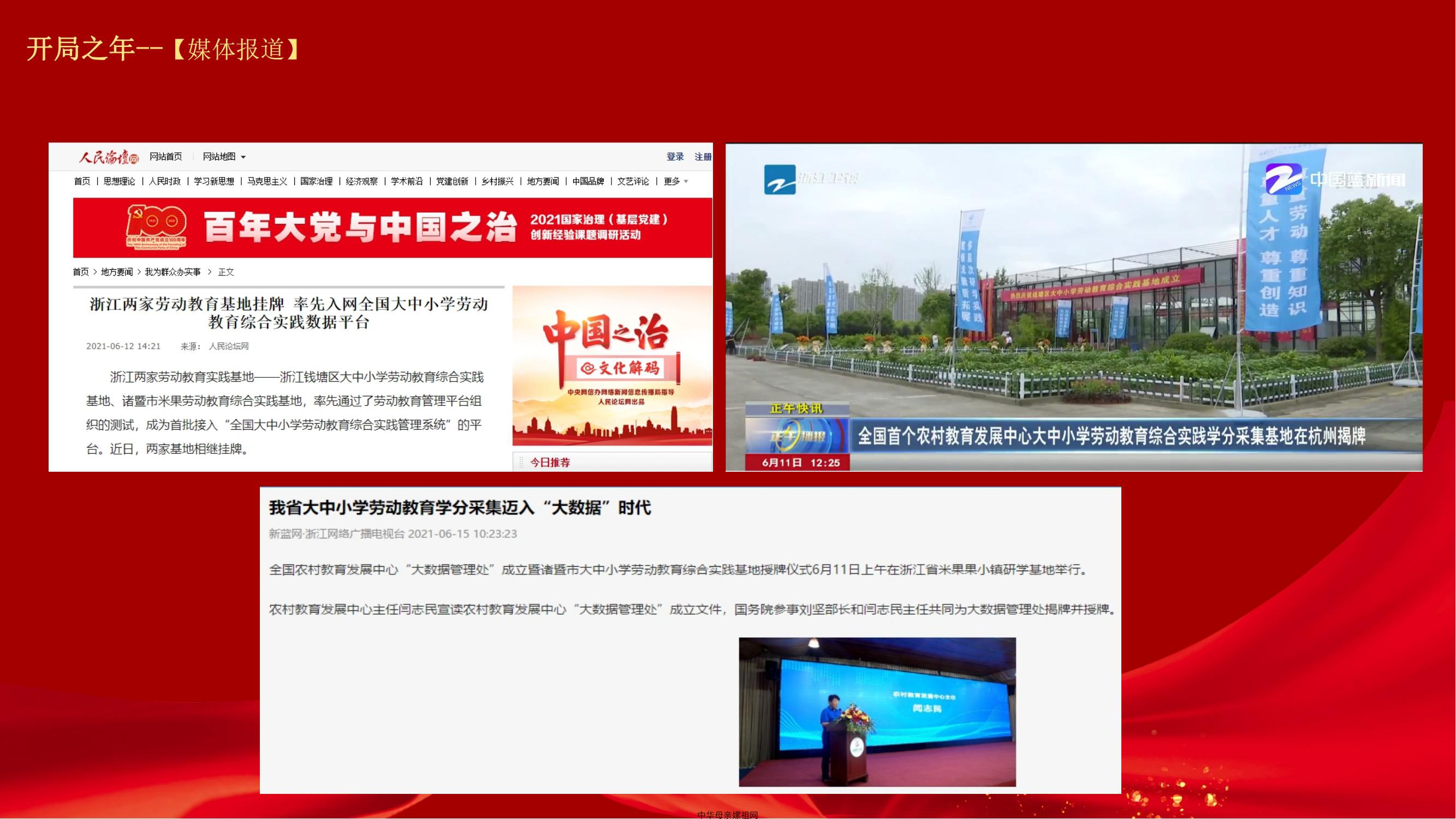The height and width of the screenshot is (819, 1456).
Task: Open the 马克思主义 nav item
Action: [267, 181]
